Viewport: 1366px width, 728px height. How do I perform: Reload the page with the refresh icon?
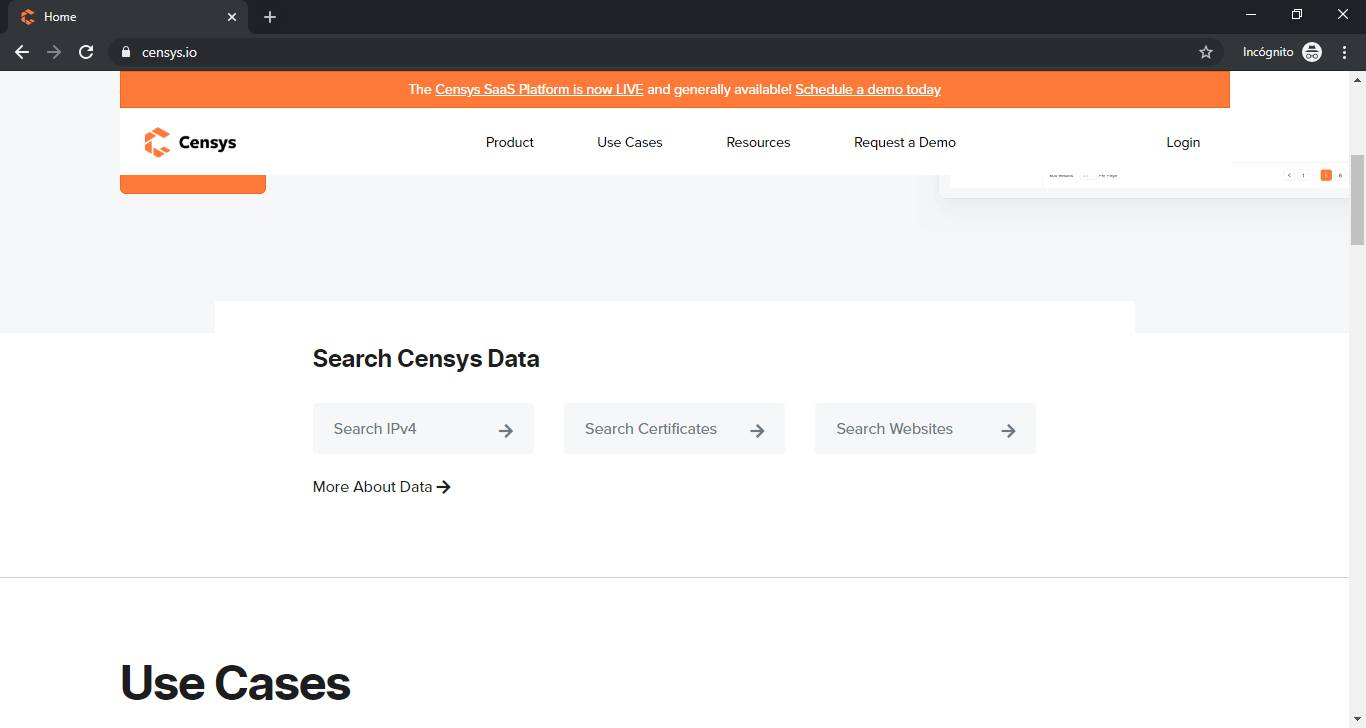coord(86,52)
